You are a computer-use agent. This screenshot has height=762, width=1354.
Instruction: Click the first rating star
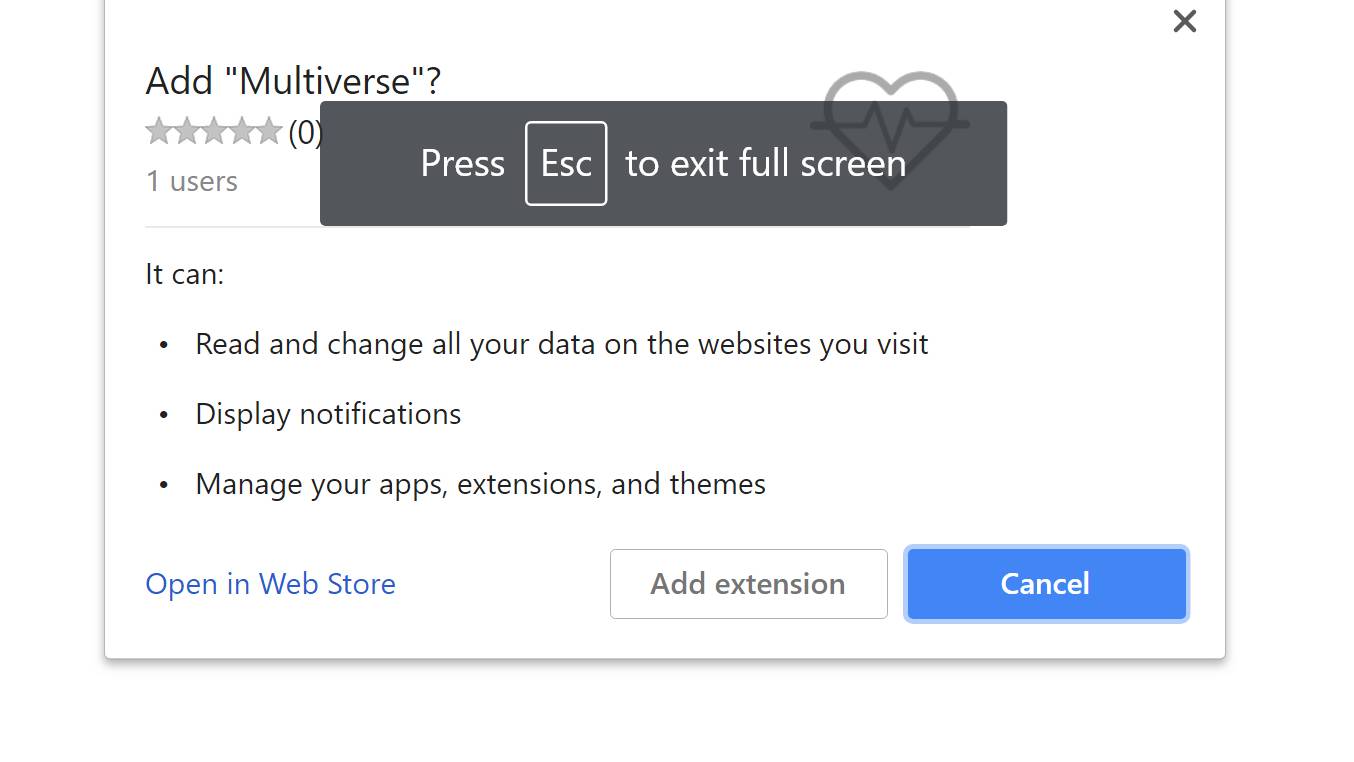pyautogui.click(x=159, y=132)
